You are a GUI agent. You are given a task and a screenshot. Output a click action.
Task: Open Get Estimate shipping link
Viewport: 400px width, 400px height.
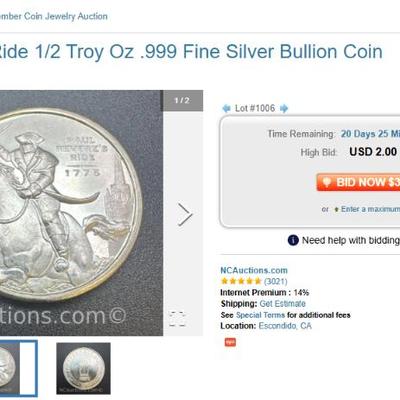[282, 304]
